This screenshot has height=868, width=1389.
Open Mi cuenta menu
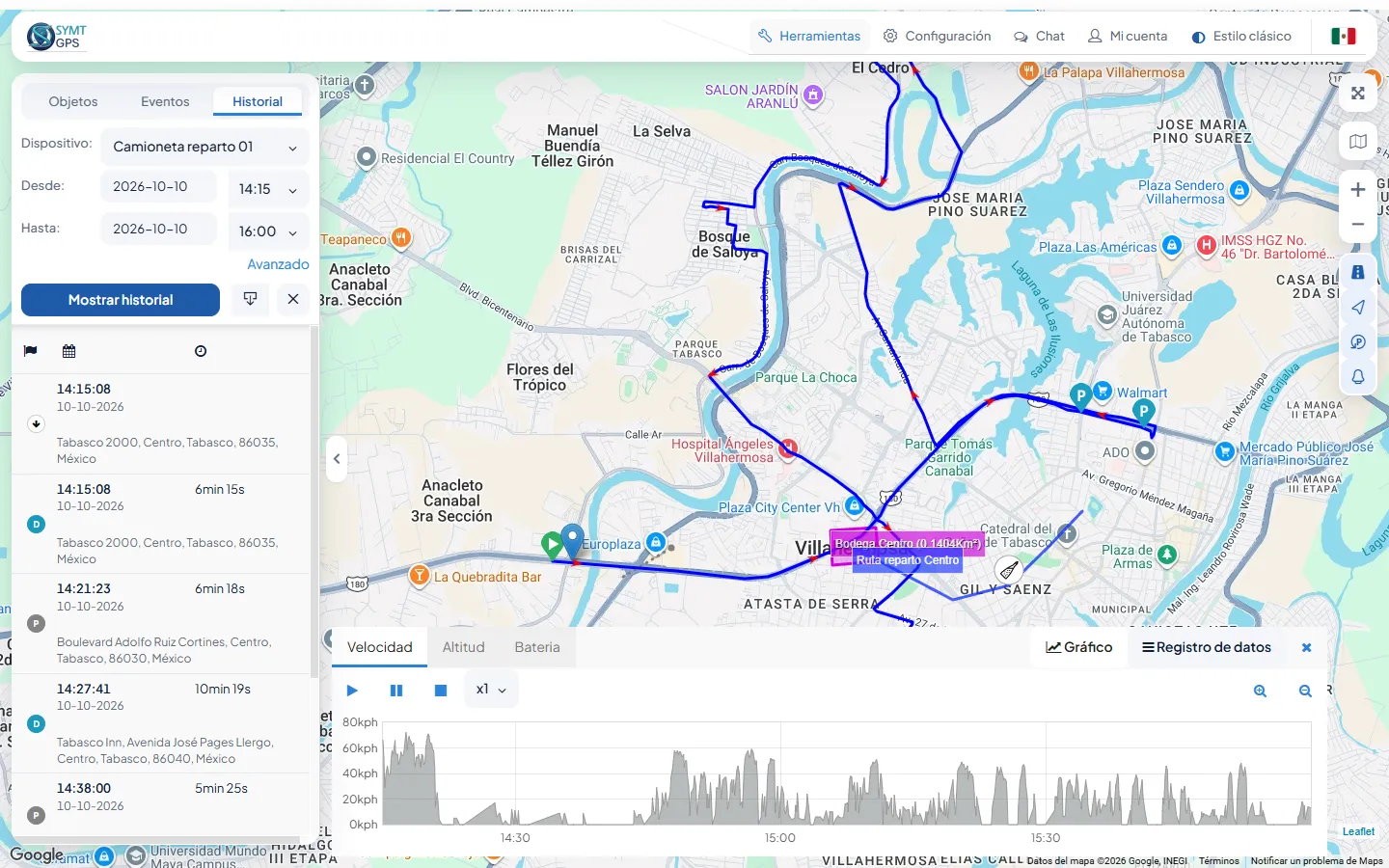1128,36
